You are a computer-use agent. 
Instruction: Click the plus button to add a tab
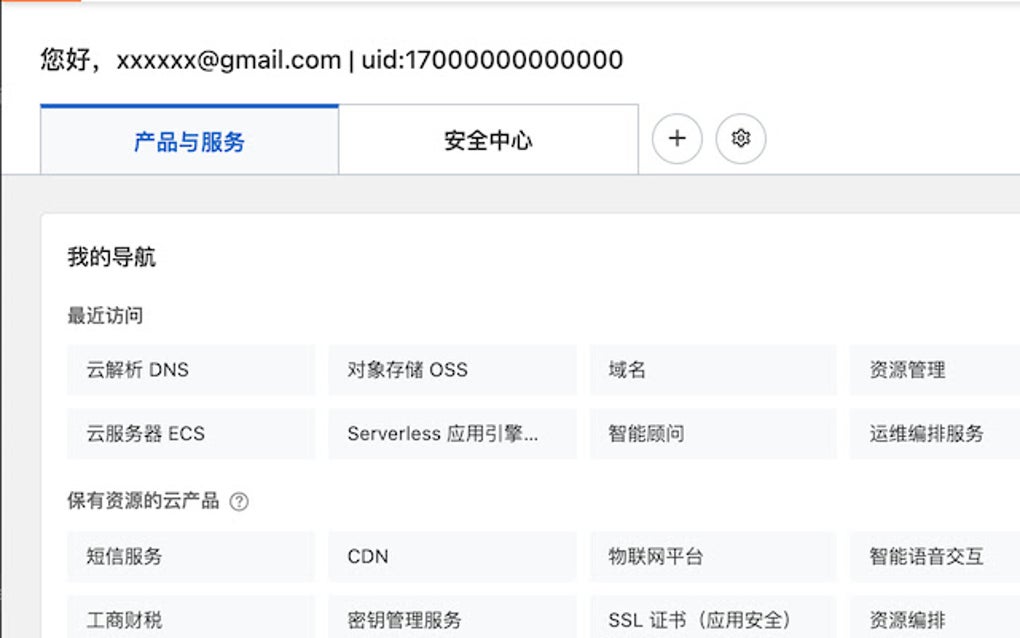click(x=677, y=139)
